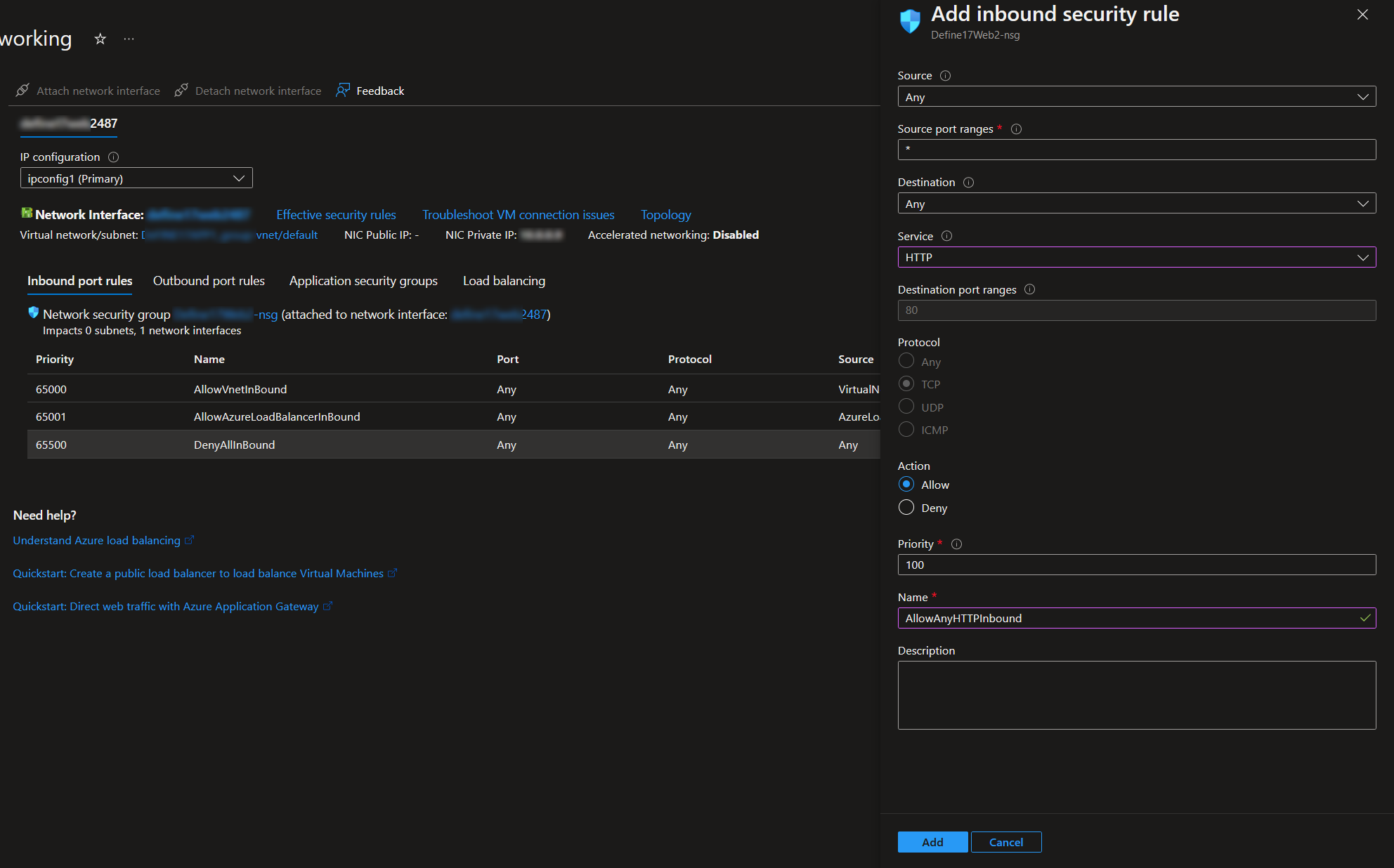Click the Add button
This screenshot has height=868, width=1394.
pyautogui.click(x=932, y=842)
